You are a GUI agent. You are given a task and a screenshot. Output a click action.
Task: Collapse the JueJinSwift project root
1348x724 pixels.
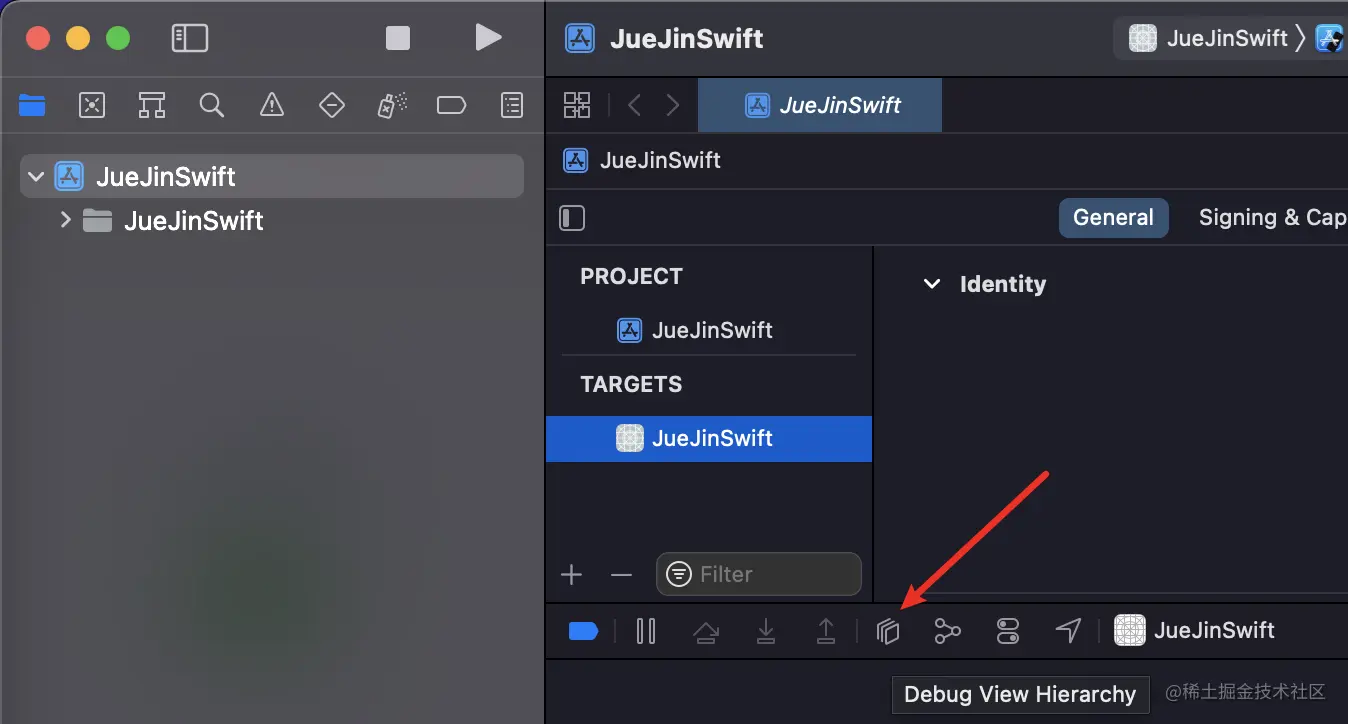click(36, 177)
